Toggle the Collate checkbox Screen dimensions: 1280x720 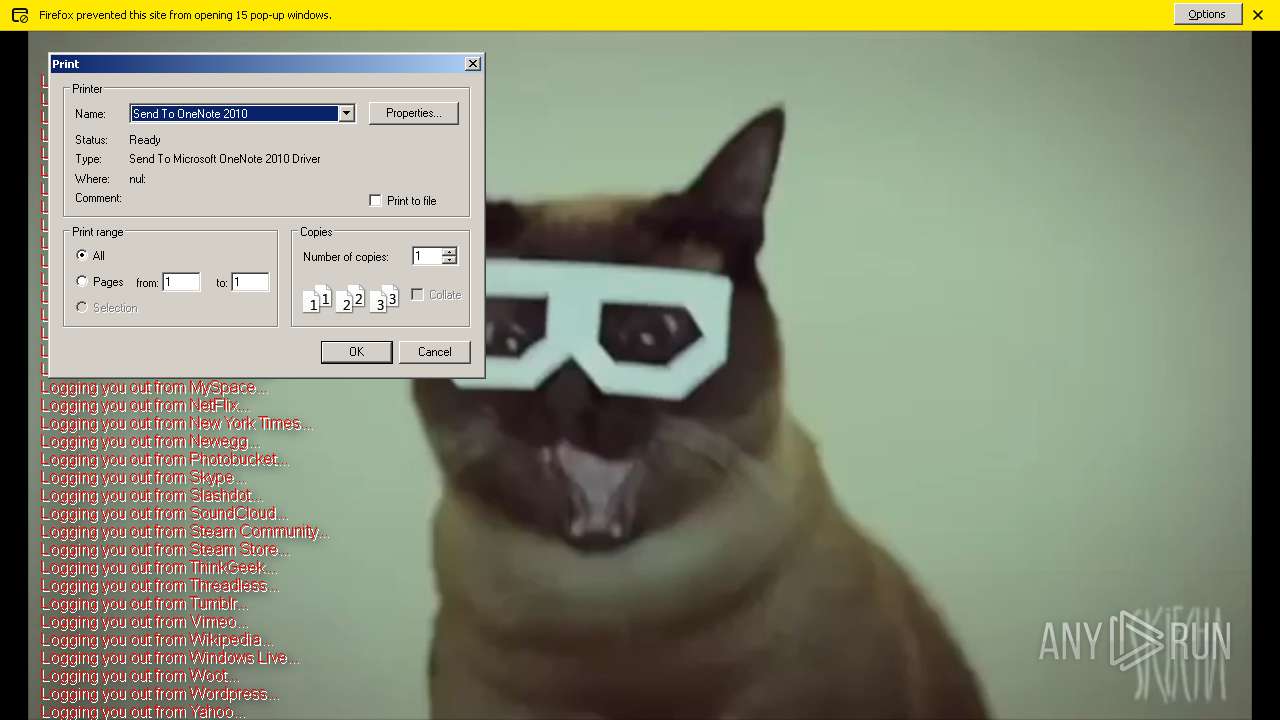(418, 295)
